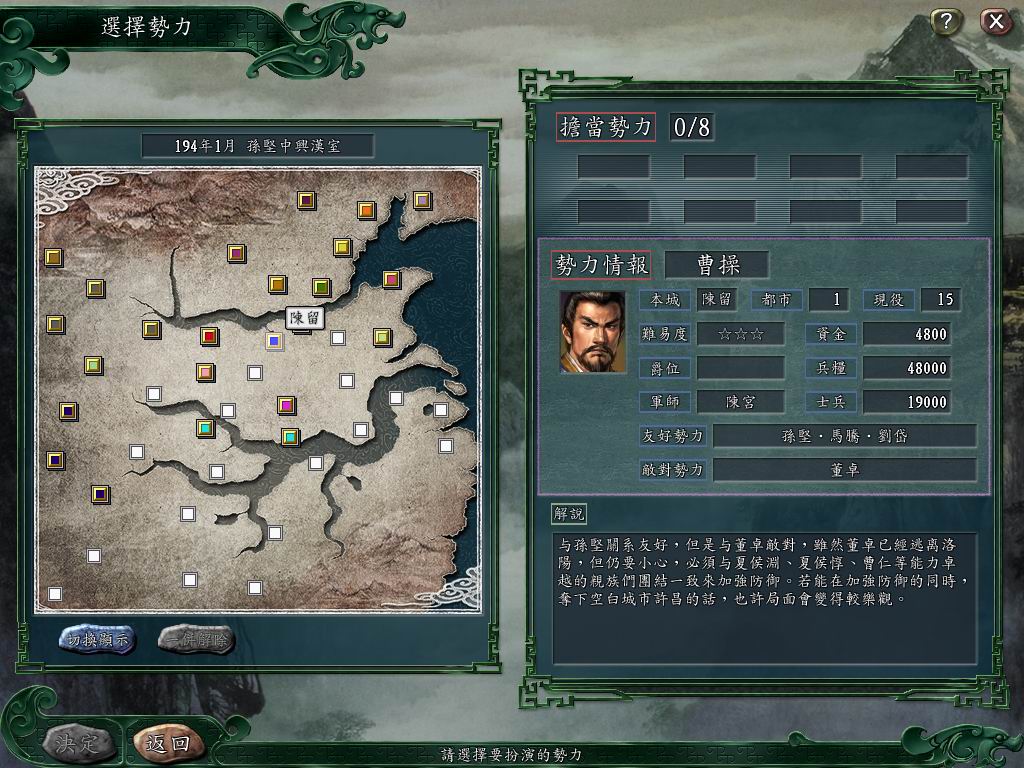Choose the magenta faction city marker
The height and width of the screenshot is (768, 1024).
pyautogui.click(x=286, y=405)
